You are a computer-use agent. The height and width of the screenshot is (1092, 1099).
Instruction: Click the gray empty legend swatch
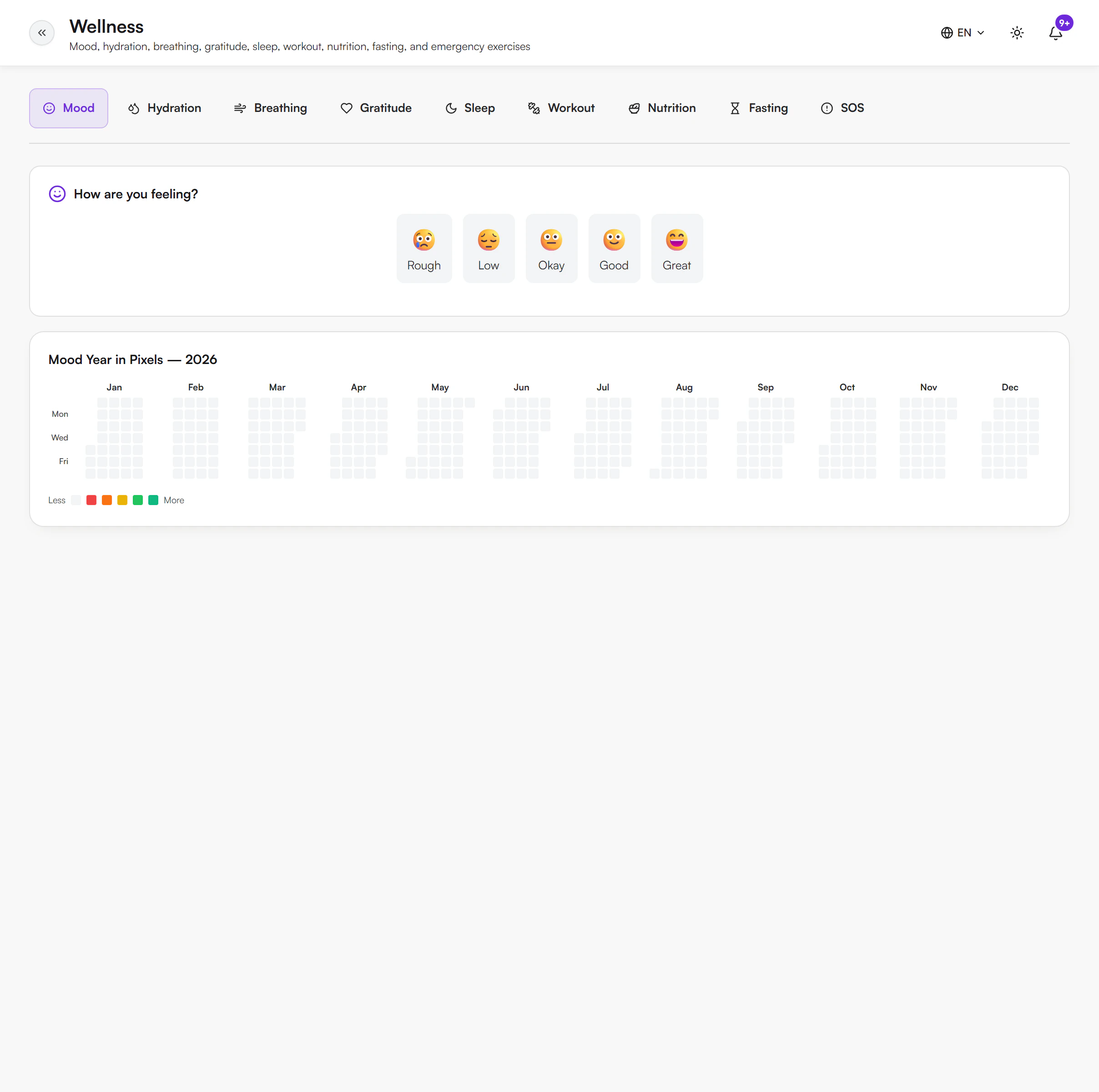(x=76, y=500)
